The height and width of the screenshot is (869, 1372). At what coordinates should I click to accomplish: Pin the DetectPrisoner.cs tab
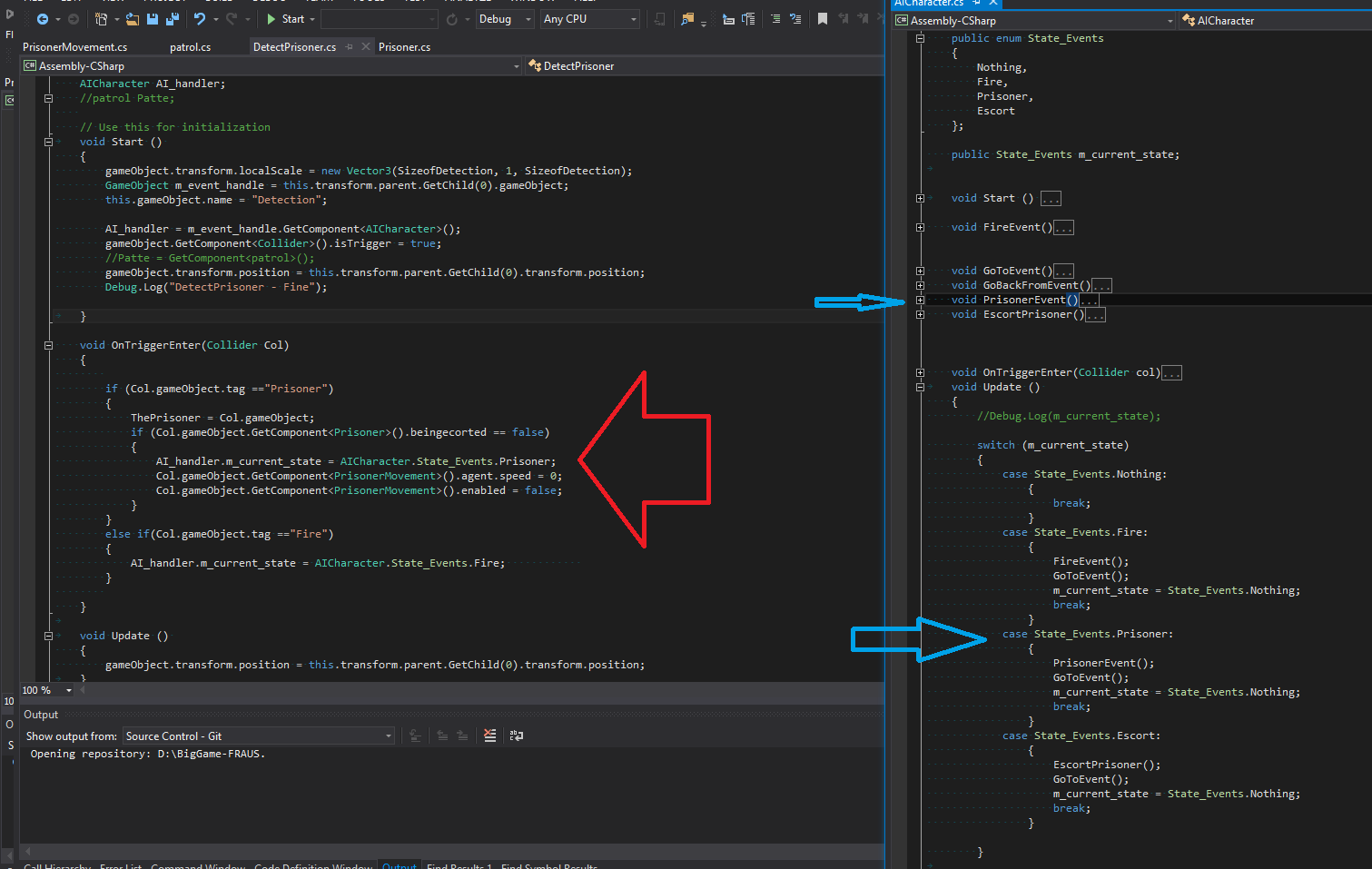click(350, 47)
